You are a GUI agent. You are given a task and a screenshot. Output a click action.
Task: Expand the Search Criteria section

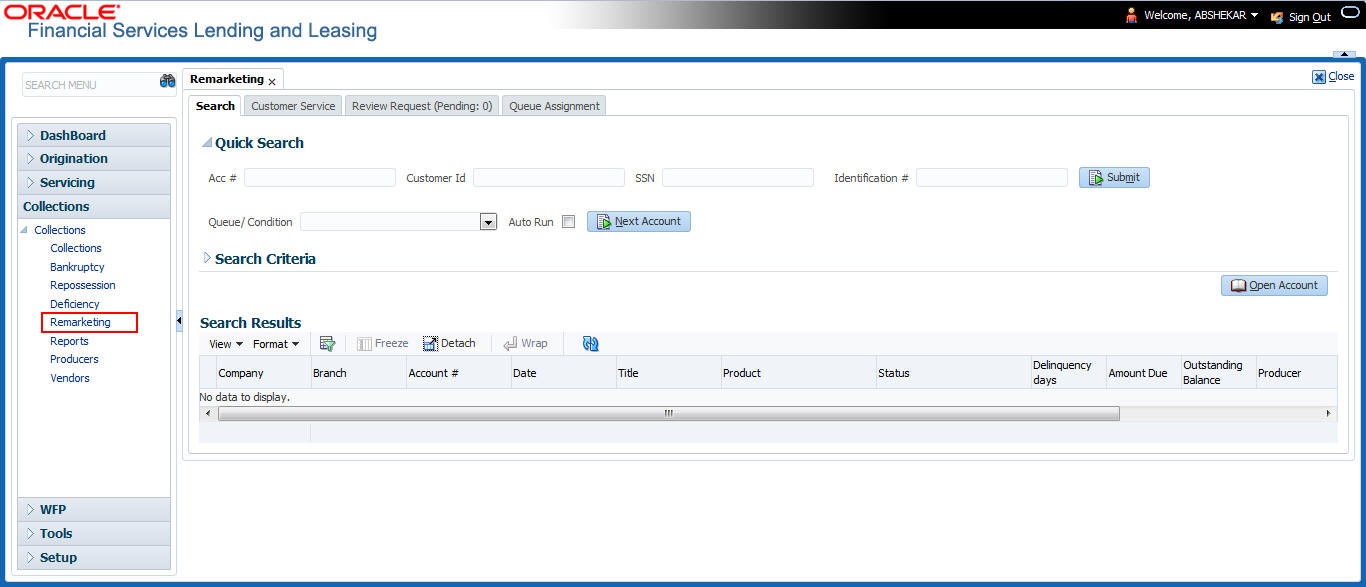[x=207, y=258]
